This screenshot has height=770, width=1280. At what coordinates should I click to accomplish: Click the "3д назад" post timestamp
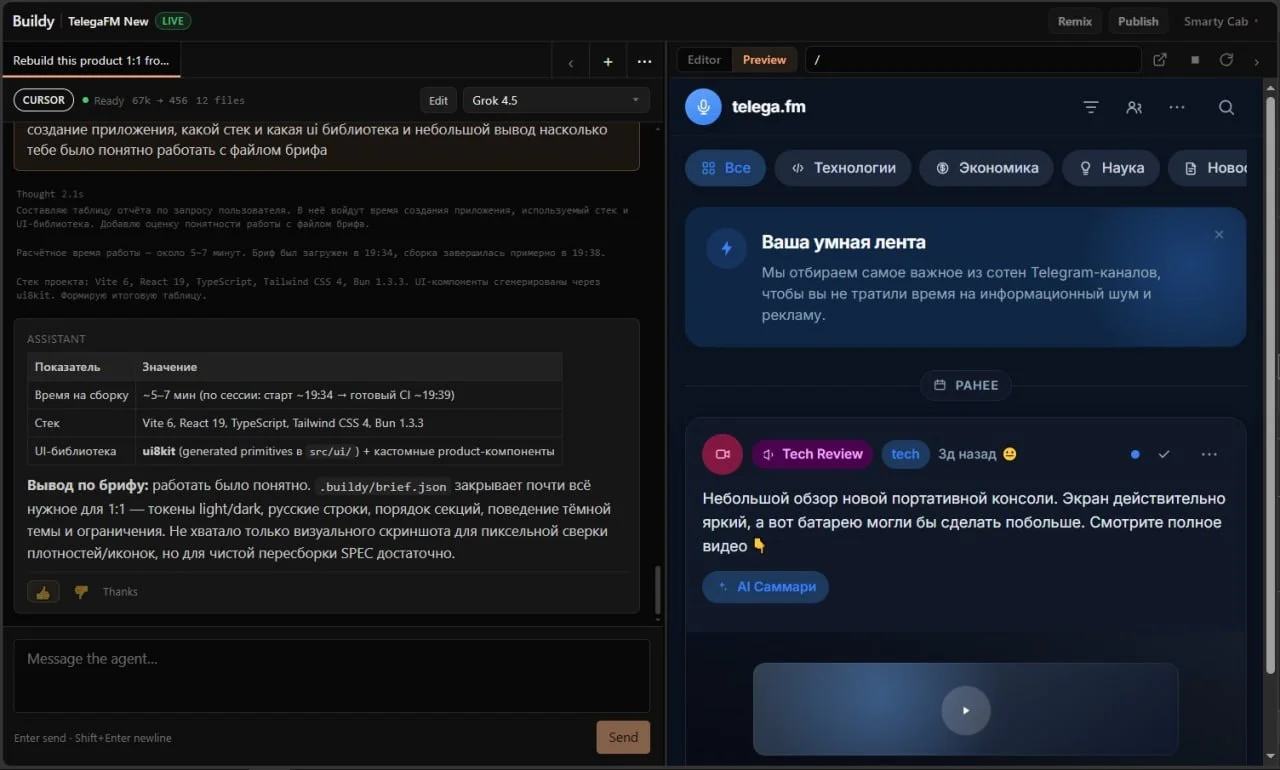pyautogui.click(x=967, y=454)
